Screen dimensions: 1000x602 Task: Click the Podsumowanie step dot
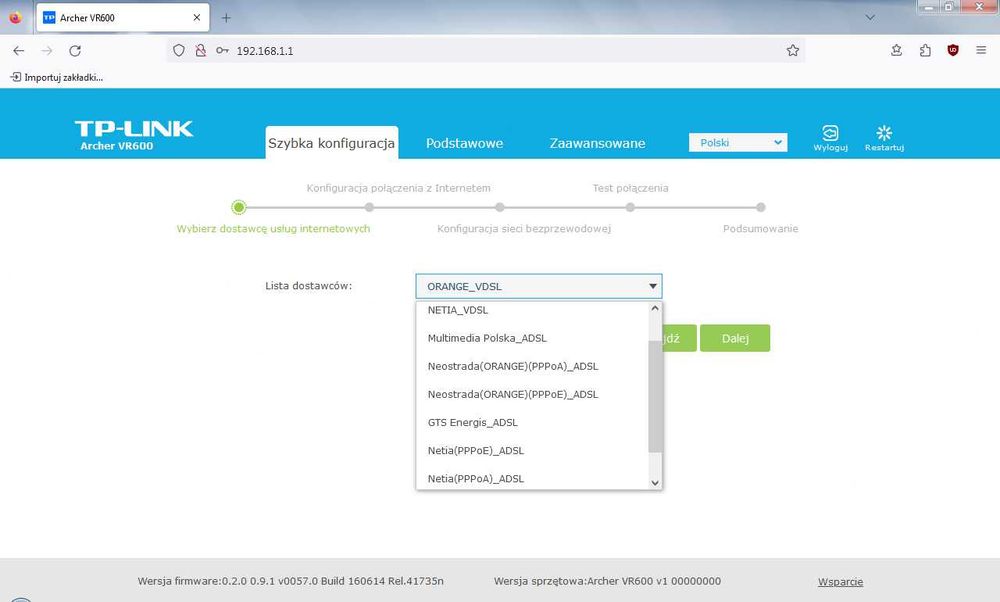pos(760,207)
